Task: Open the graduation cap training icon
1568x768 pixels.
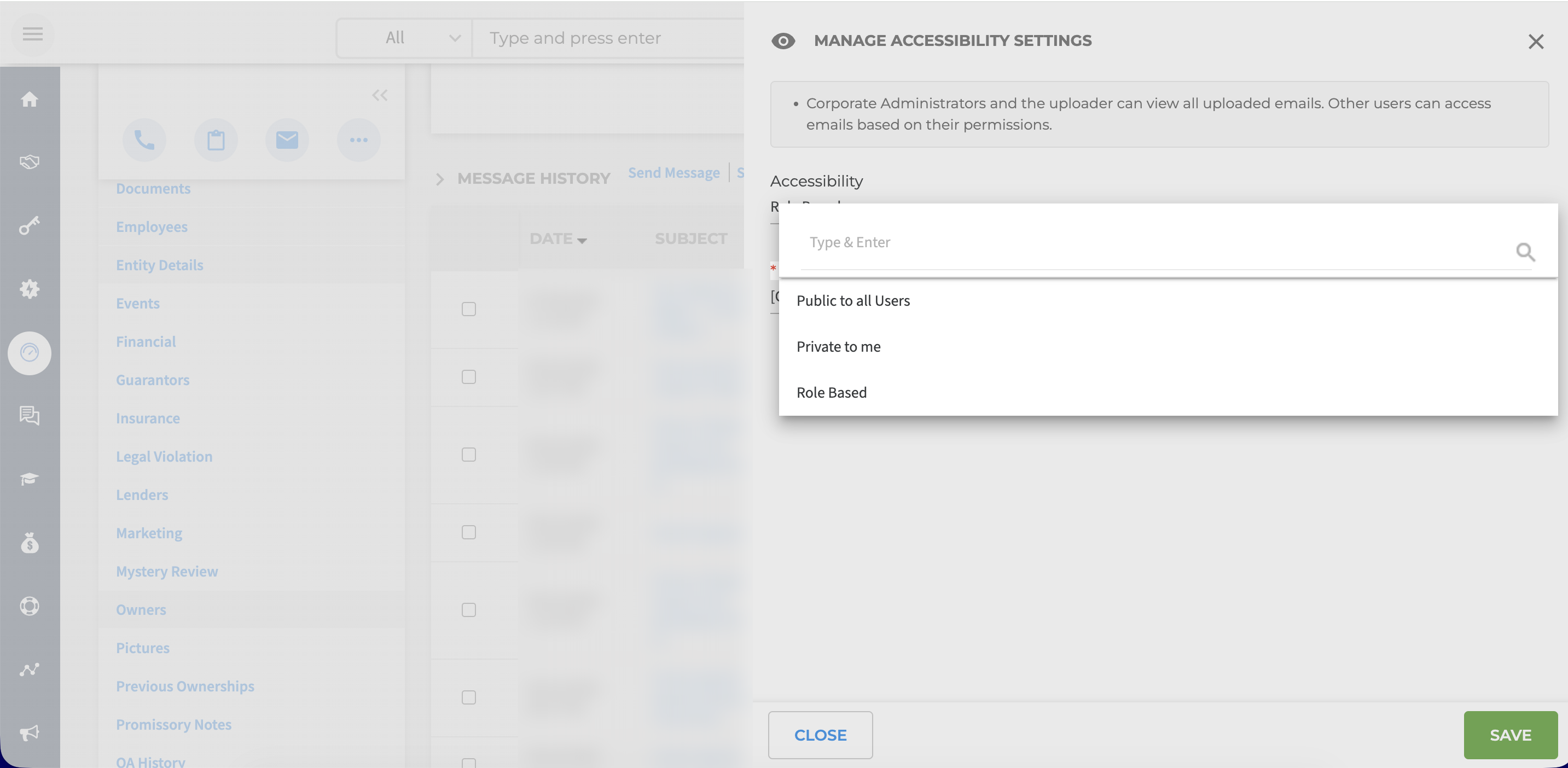Action: 29,479
